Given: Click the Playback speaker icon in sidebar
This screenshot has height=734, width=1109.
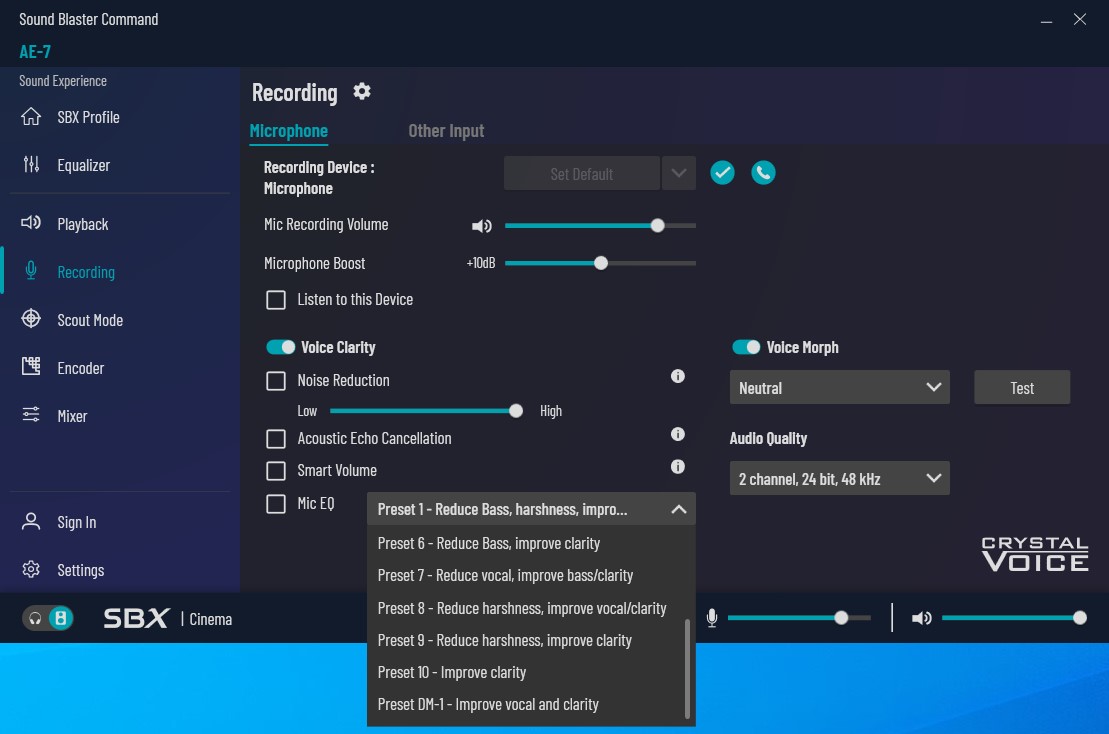Looking at the screenshot, I should 31,223.
